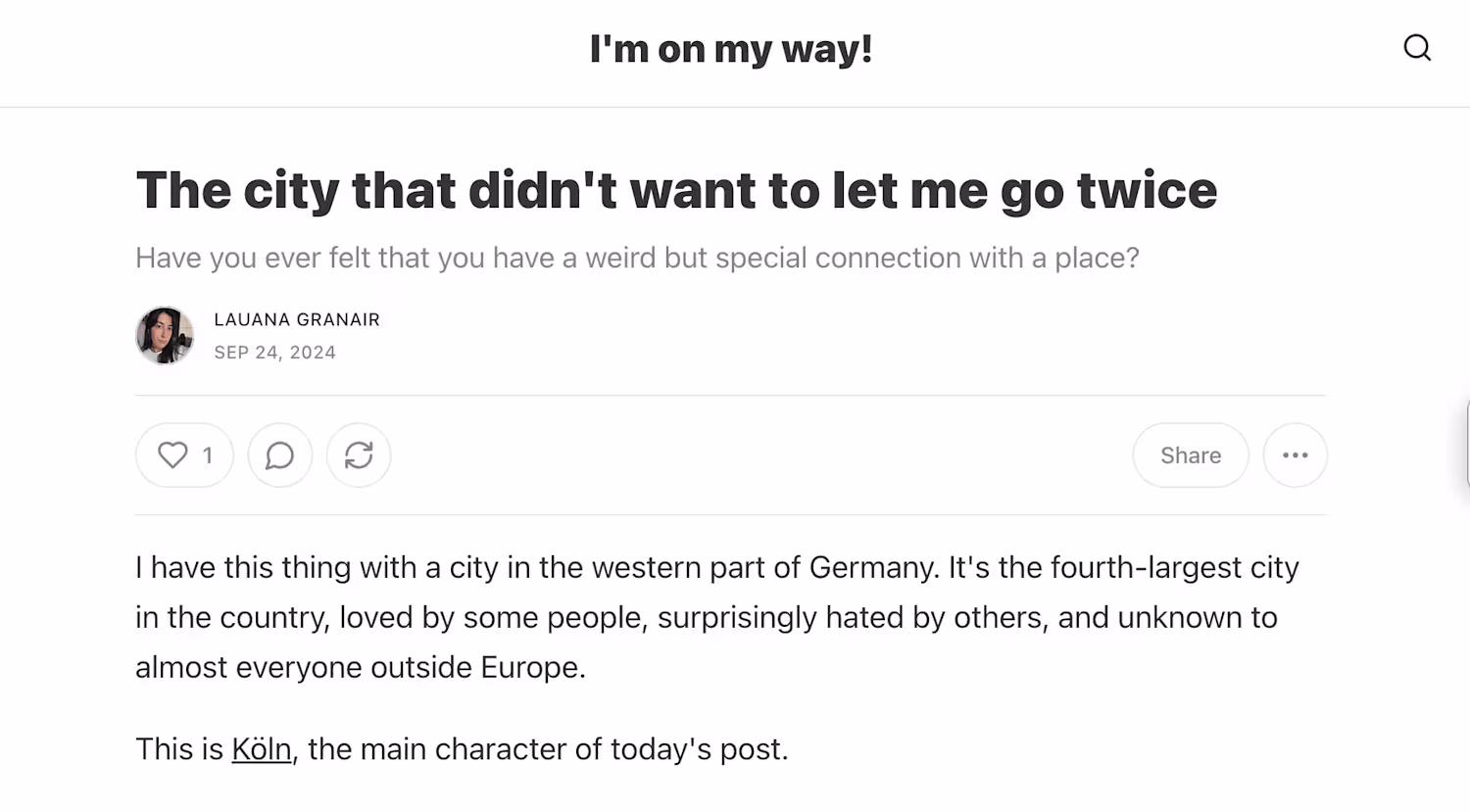Go to "I'm on my way!" publication home
The image size is (1470, 812).
(731, 49)
